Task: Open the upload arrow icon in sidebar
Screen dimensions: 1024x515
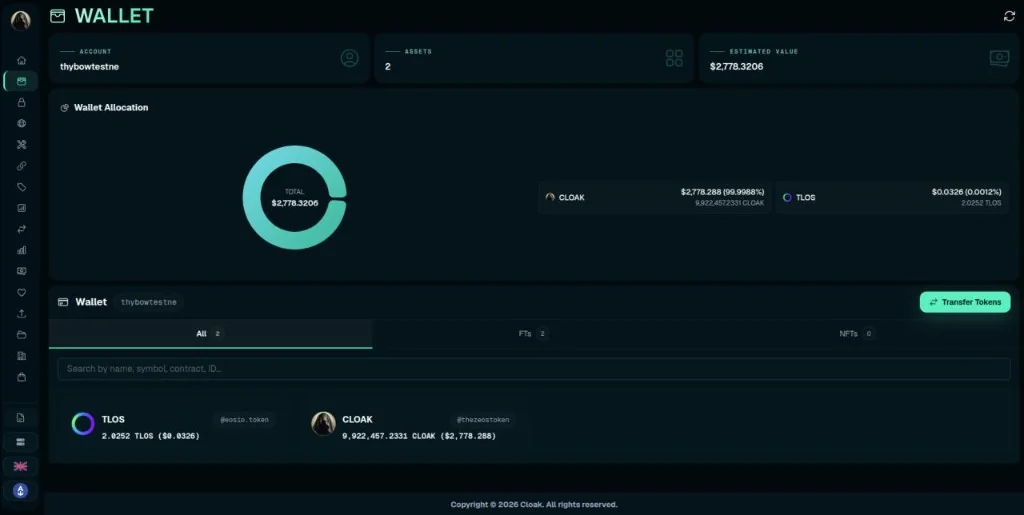Action: [22, 313]
